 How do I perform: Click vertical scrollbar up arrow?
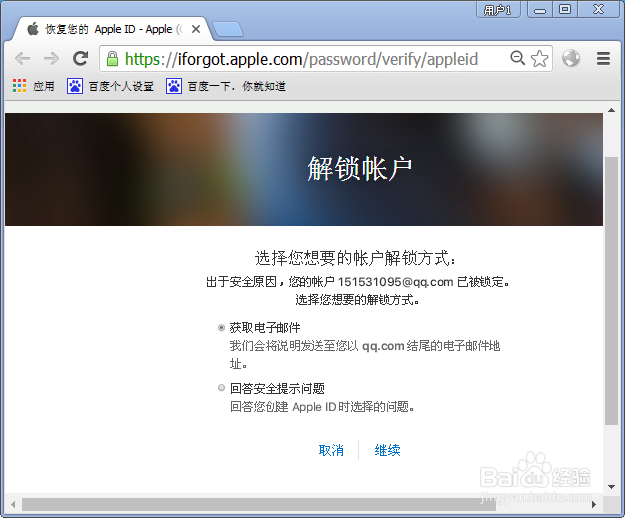[611, 110]
